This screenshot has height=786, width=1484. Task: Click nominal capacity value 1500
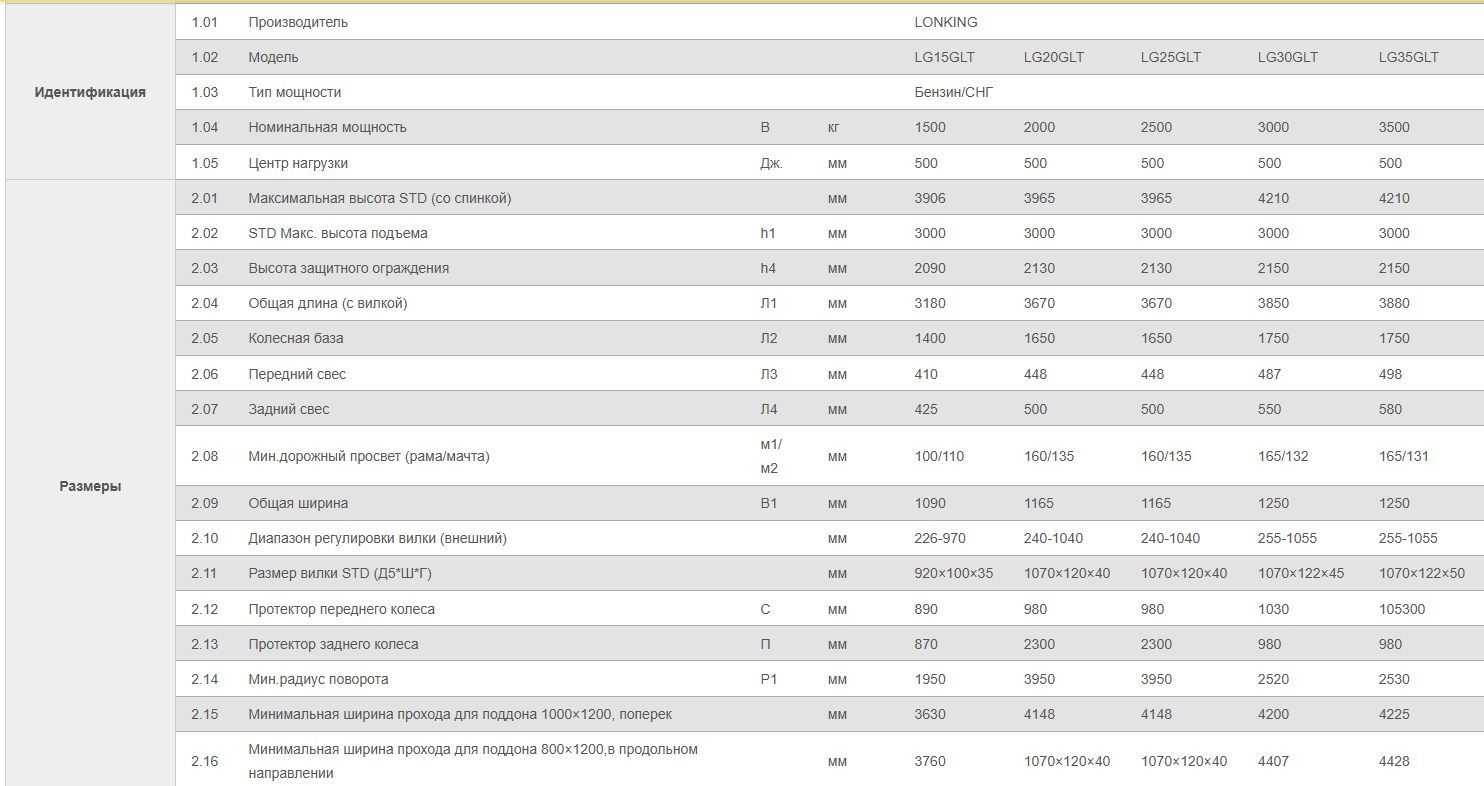(930, 127)
